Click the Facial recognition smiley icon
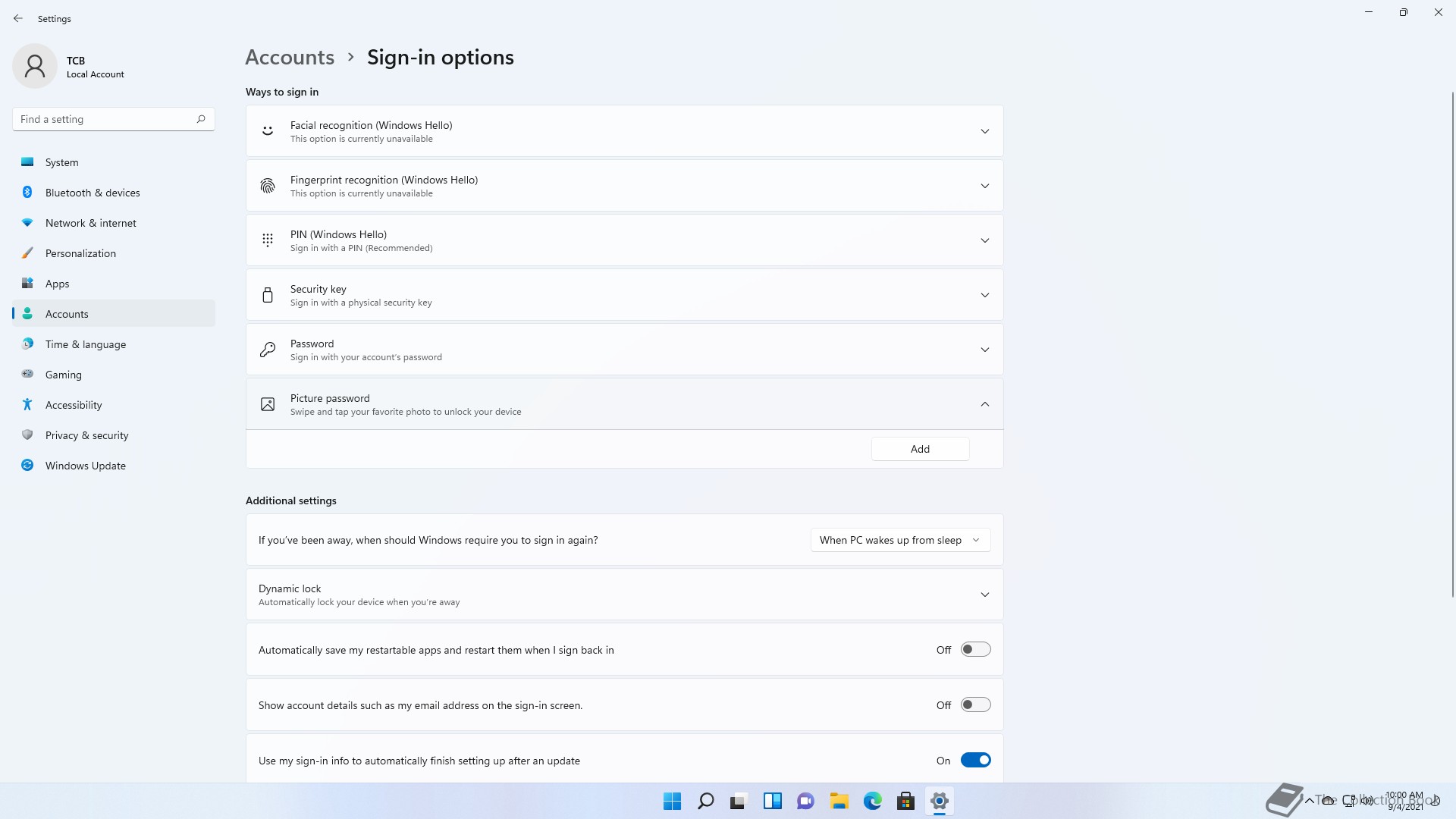The image size is (1456, 819). [268, 131]
